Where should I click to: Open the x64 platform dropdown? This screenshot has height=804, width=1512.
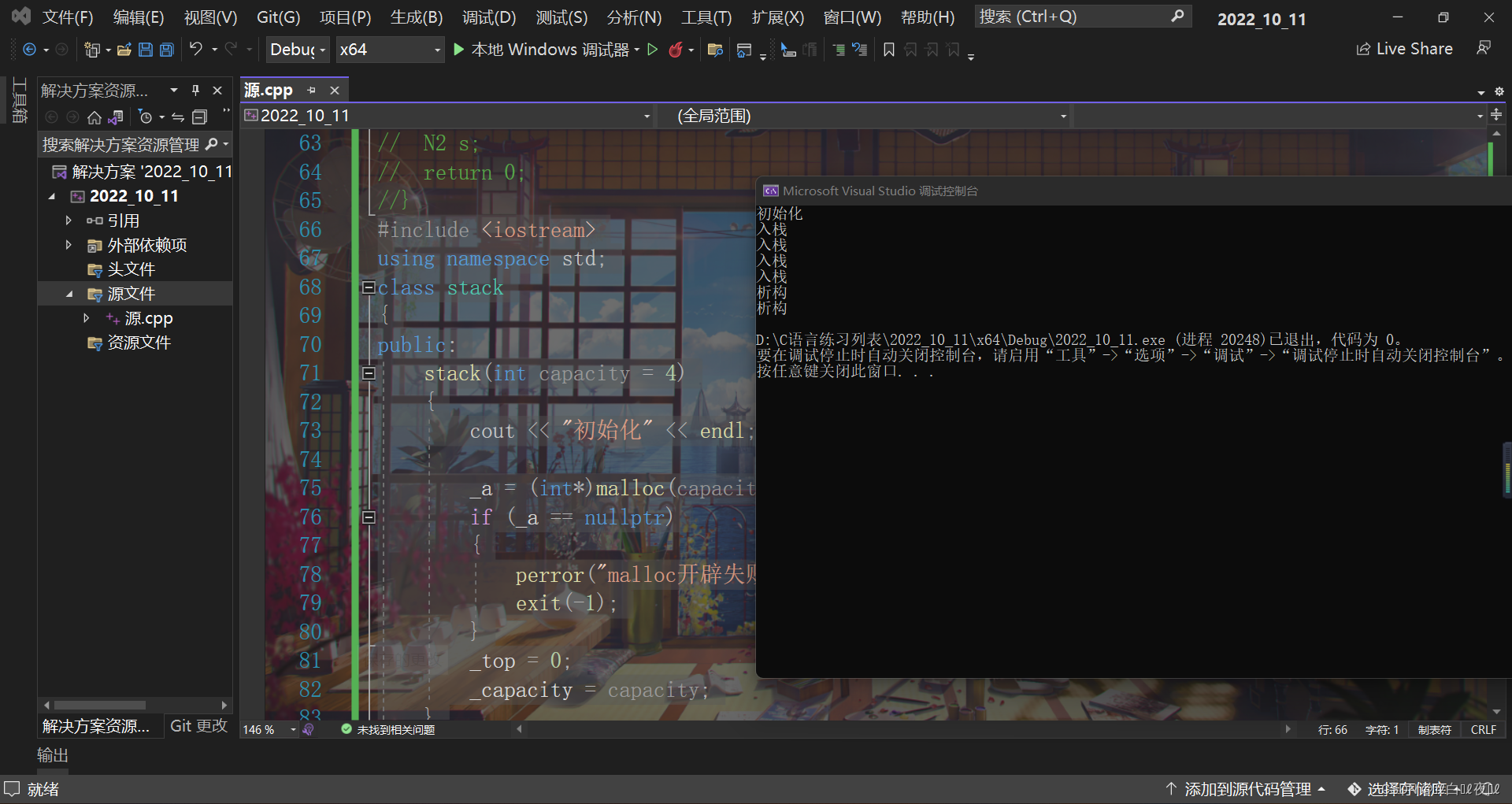click(390, 49)
